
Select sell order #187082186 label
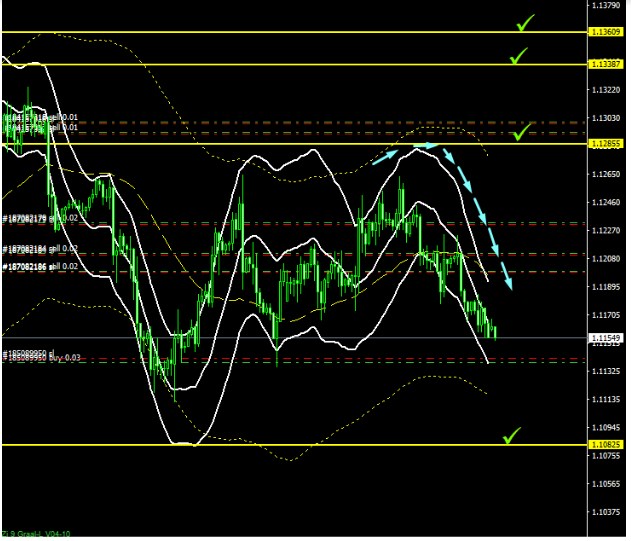(x=40, y=267)
